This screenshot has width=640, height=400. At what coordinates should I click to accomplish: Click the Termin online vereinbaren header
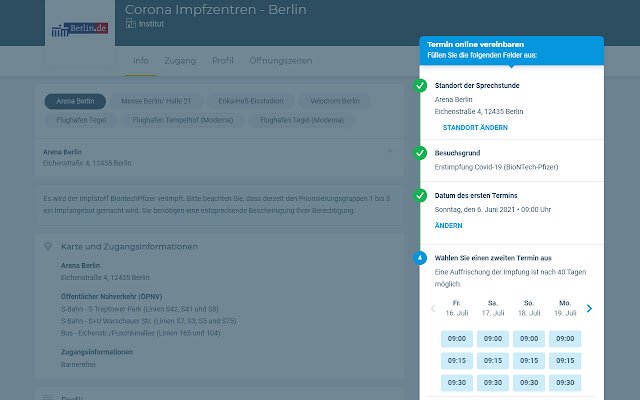pos(476,44)
